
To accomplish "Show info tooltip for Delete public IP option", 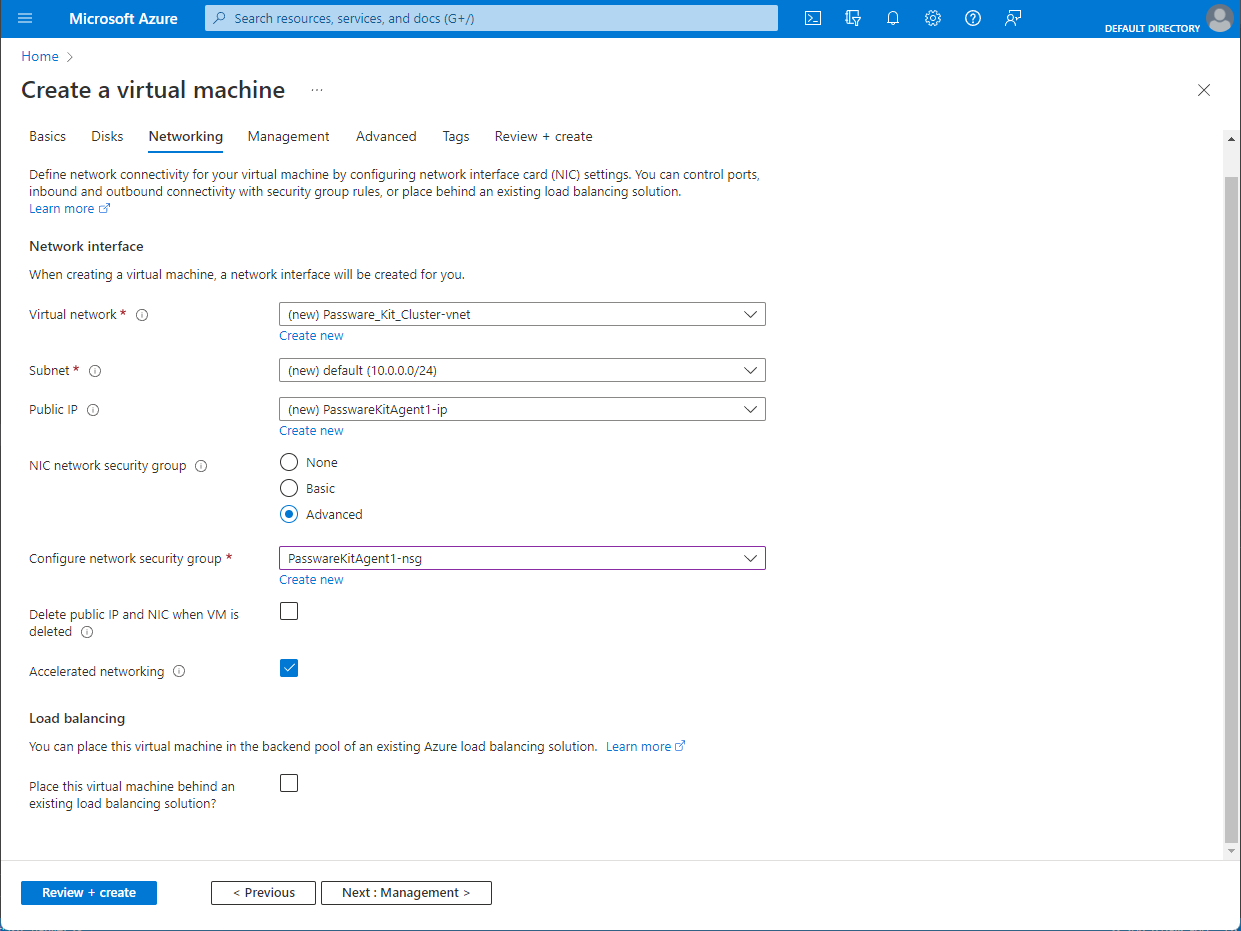I will [87, 632].
